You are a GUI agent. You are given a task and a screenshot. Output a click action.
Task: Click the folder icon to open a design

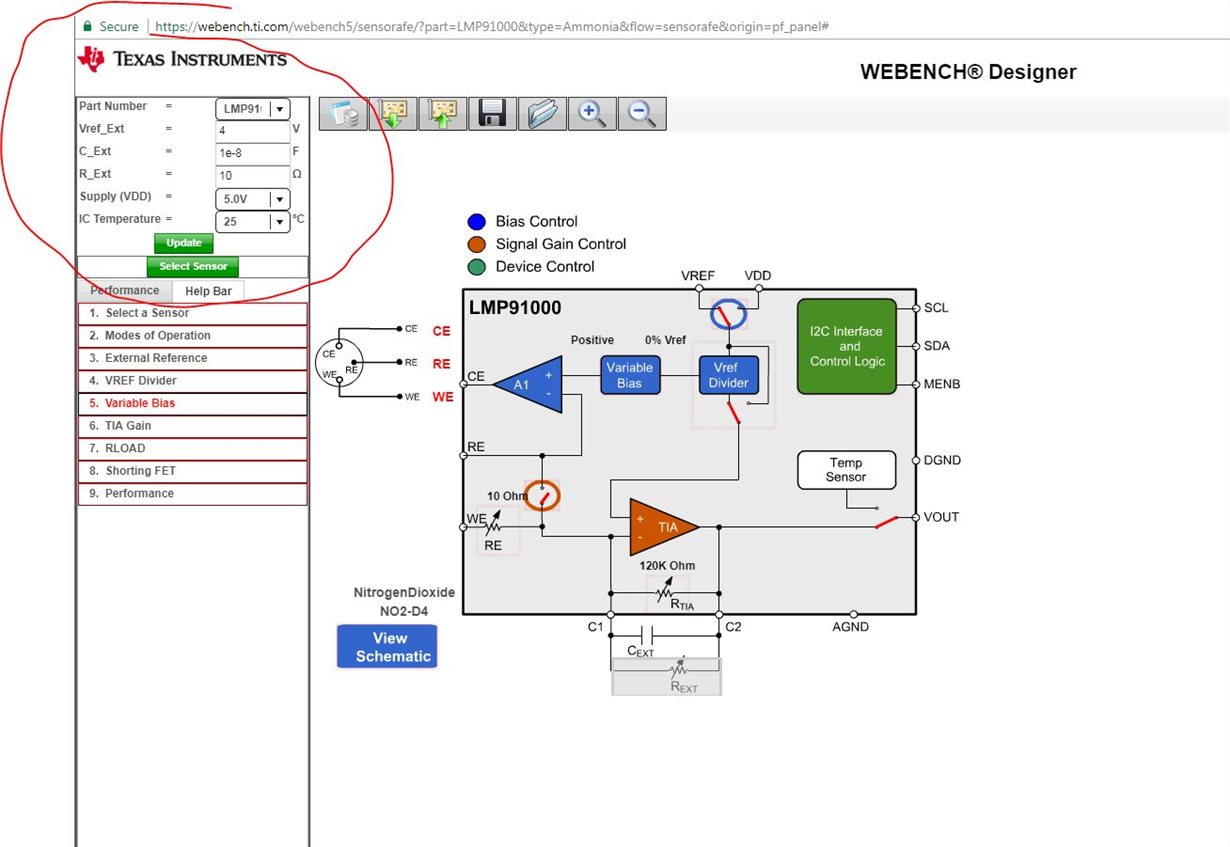click(x=542, y=113)
